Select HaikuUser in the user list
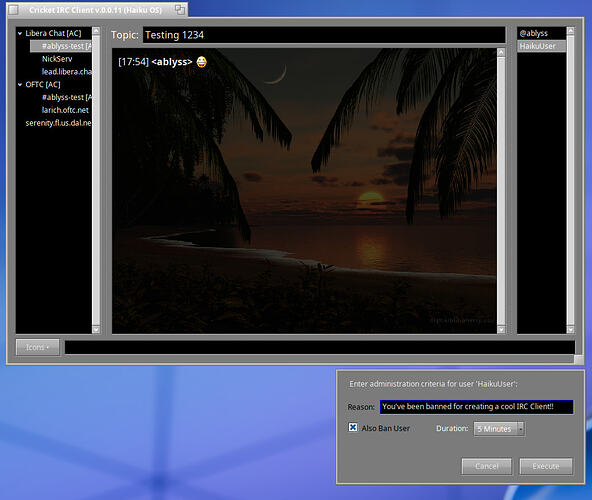The height and width of the screenshot is (500, 592). [541, 46]
